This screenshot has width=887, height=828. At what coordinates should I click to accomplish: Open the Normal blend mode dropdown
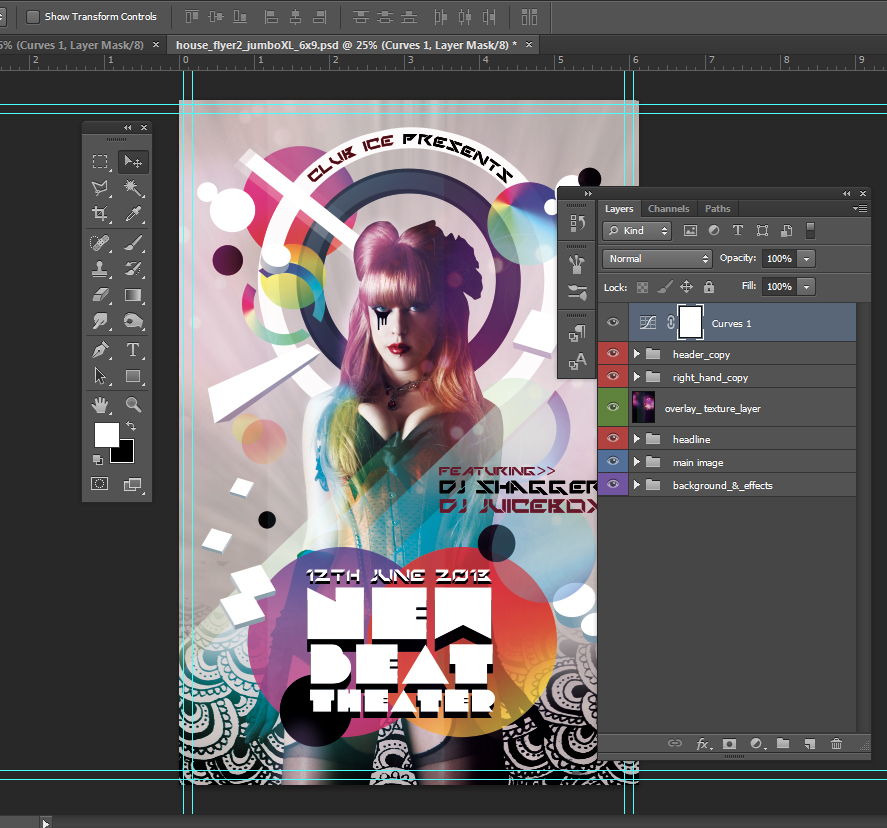(657, 259)
